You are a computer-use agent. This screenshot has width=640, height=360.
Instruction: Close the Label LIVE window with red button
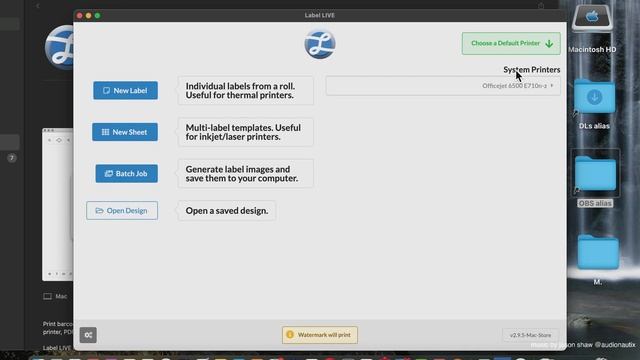click(80, 16)
